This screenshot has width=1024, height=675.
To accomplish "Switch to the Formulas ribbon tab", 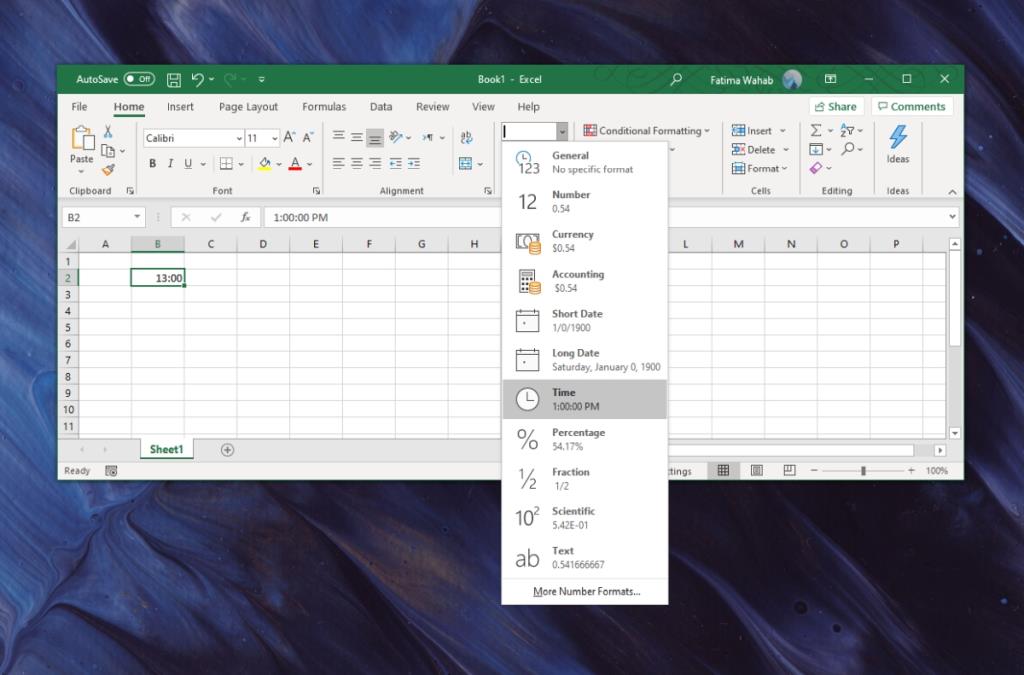I will [324, 107].
